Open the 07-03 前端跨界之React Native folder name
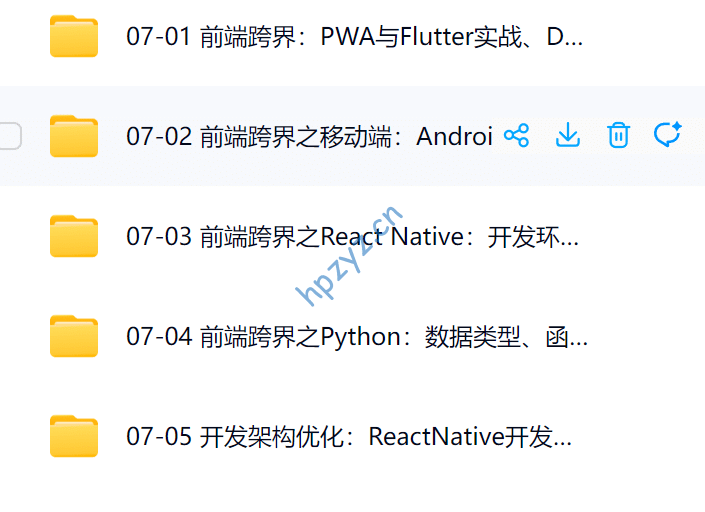 coord(352,237)
